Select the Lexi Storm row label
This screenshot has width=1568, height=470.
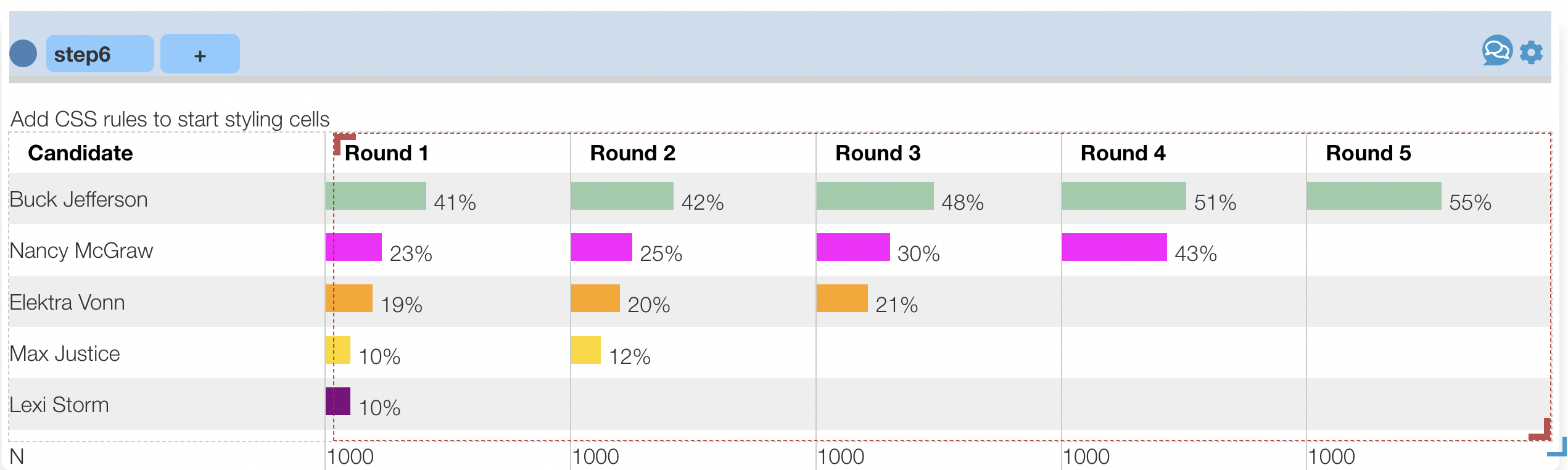(59, 405)
